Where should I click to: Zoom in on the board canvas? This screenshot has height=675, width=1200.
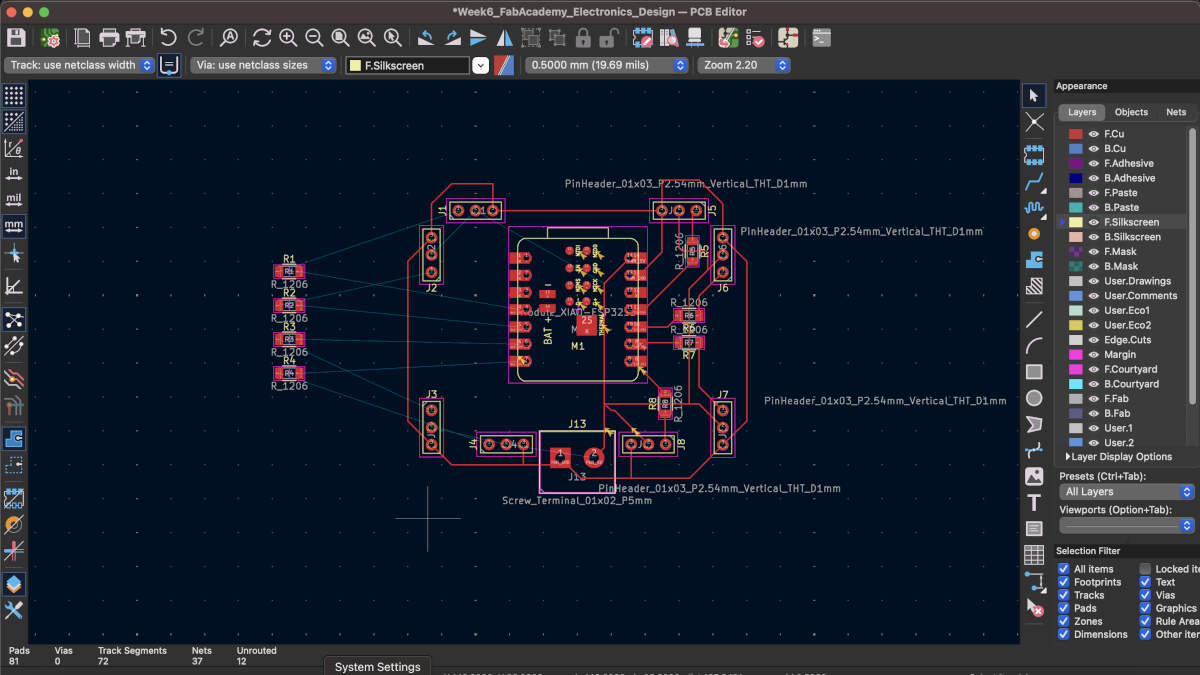[288, 38]
